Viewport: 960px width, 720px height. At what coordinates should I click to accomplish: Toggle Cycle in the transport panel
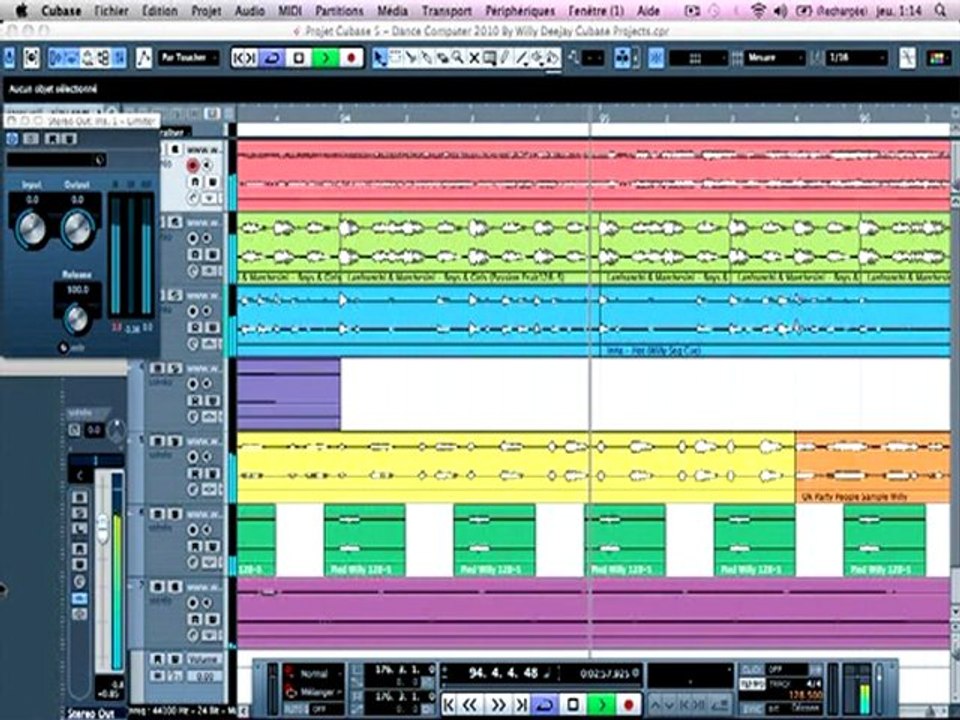[x=546, y=705]
